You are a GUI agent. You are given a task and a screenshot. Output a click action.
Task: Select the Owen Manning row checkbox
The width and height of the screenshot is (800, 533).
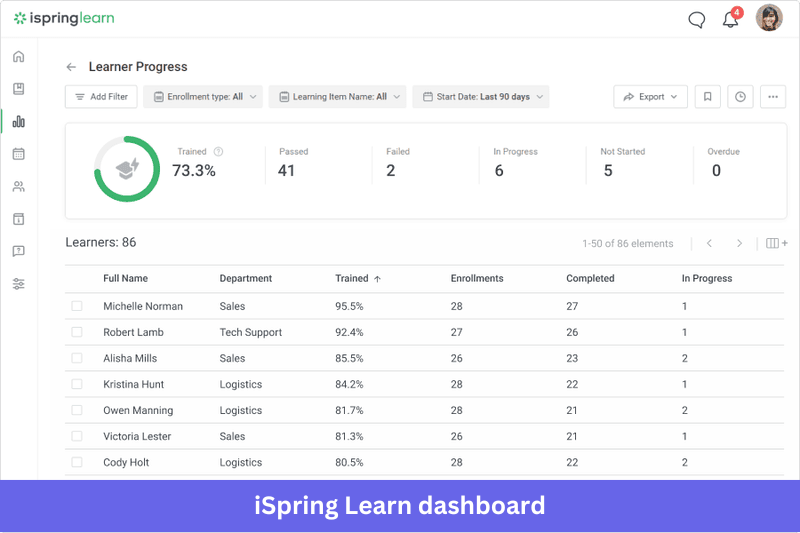click(x=77, y=410)
